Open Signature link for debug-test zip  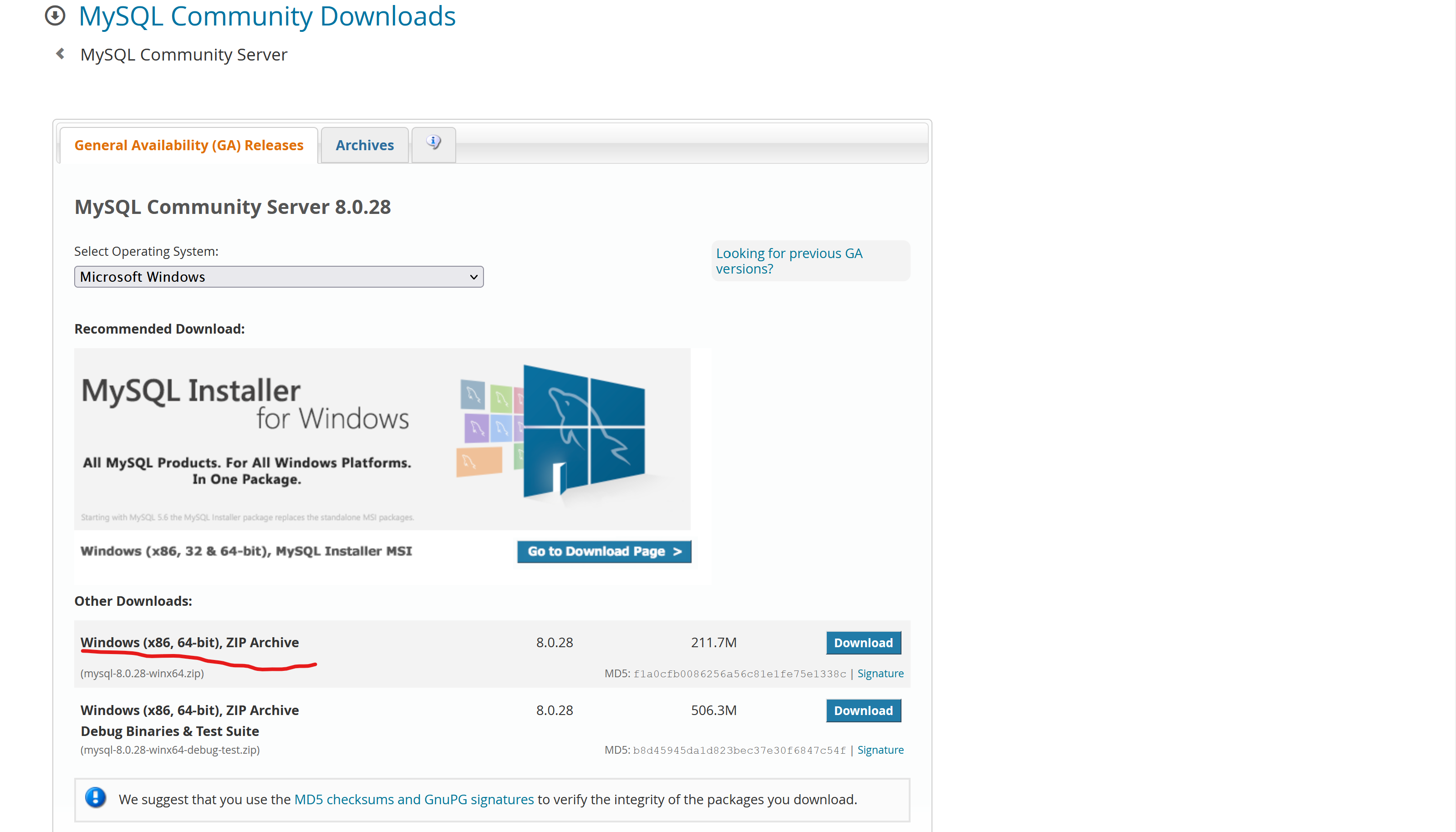coord(881,750)
